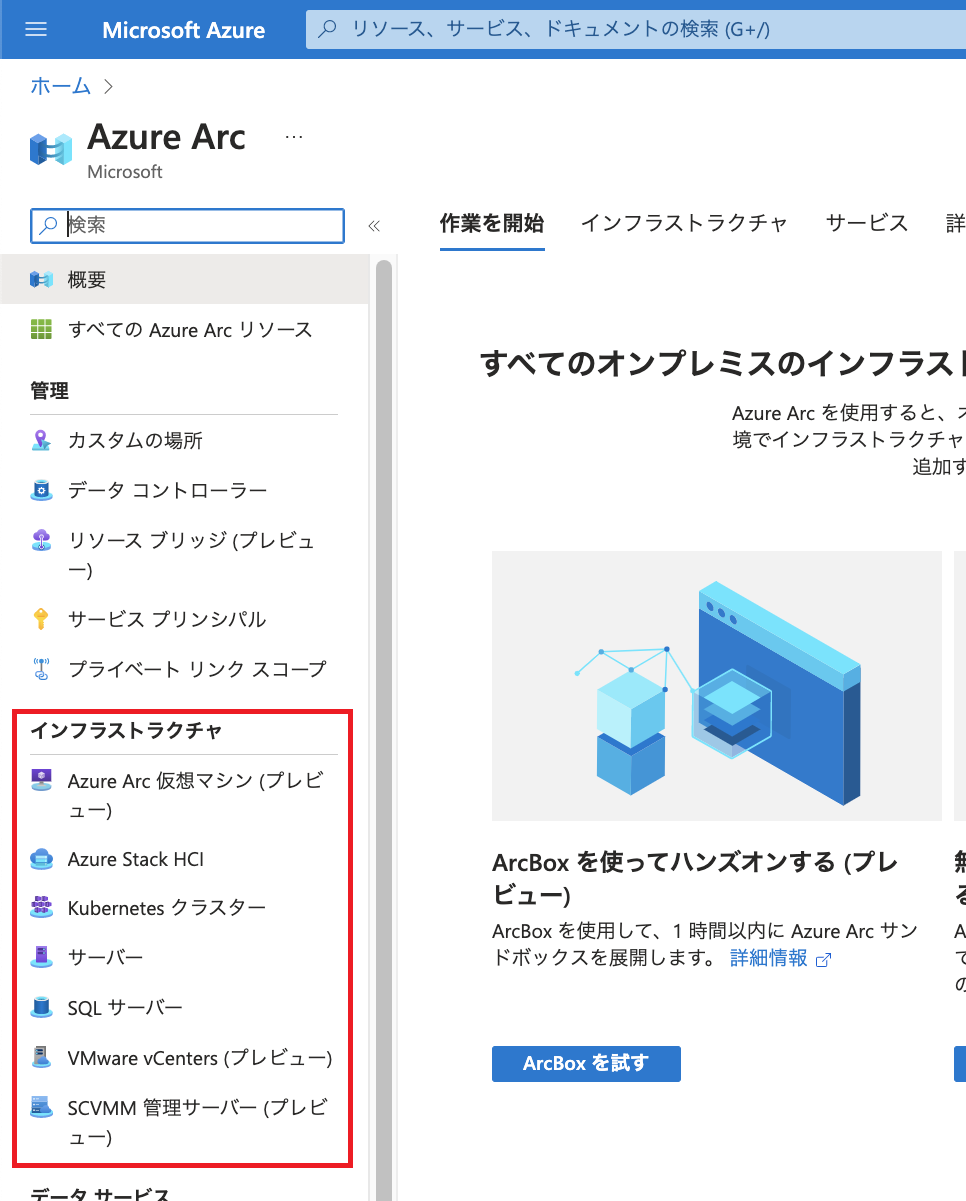Click the インフラストラクチャ section heading in sidebar
Viewport: 966px width, 1201px height.
pyautogui.click(x=126, y=730)
